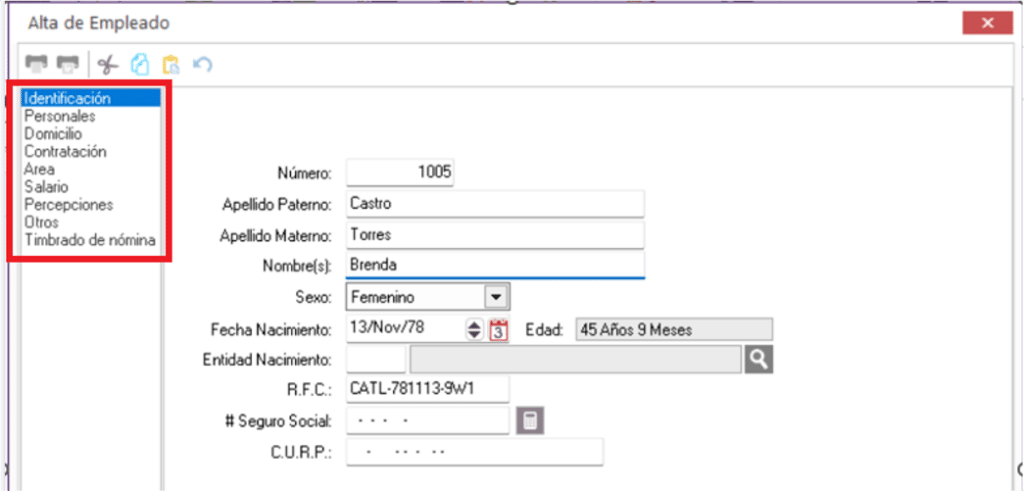Screen dimensions: 1024x491
Task: Click the first printer icon in toolbar
Action: [x=37, y=64]
